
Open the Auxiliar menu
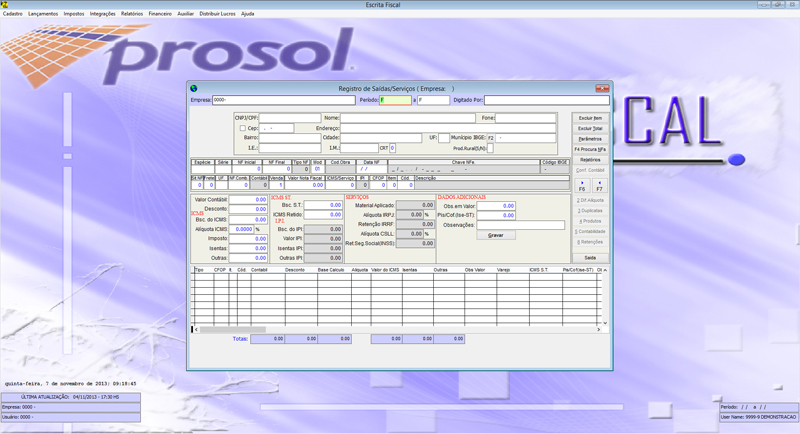[x=186, y=14]
